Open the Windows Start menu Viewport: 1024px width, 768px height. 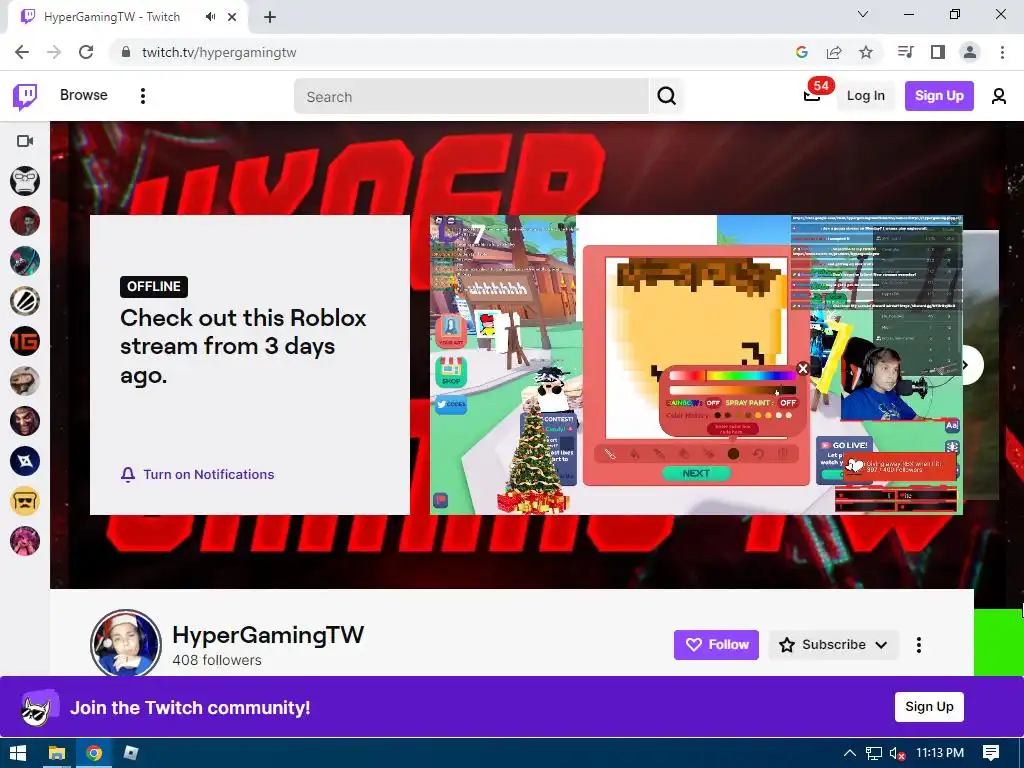click(x=18, y=753)
